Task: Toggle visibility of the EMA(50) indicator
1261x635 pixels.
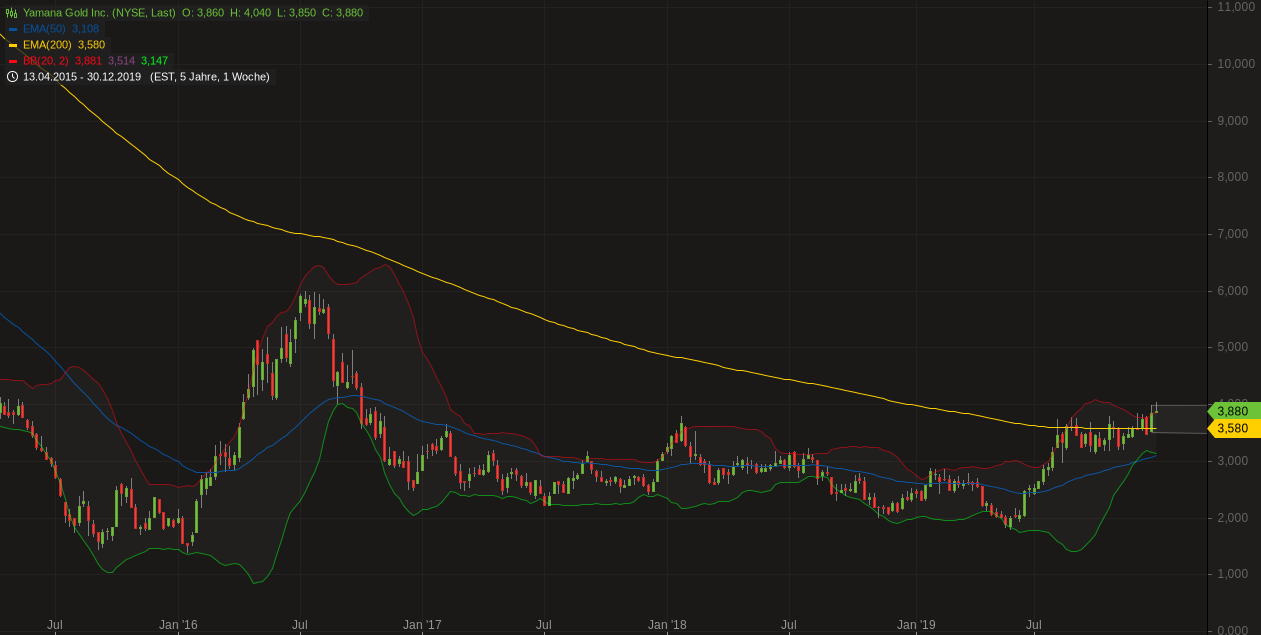Action: click(45, 29)
